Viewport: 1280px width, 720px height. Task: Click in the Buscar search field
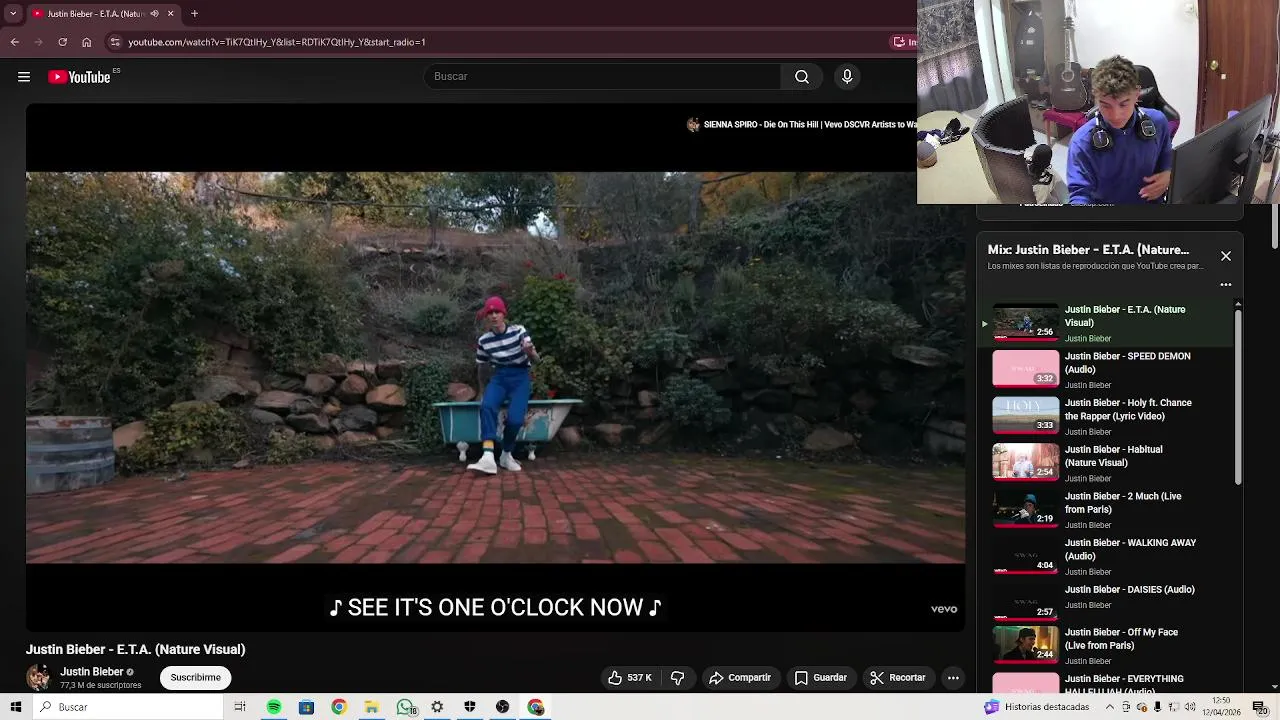click(x=600, y=77)
